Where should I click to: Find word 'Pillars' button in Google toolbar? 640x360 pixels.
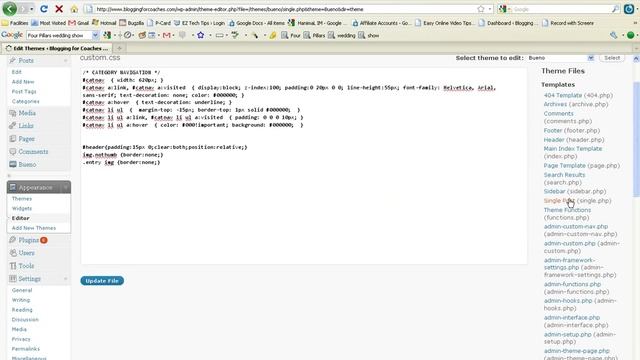point(314,36)
